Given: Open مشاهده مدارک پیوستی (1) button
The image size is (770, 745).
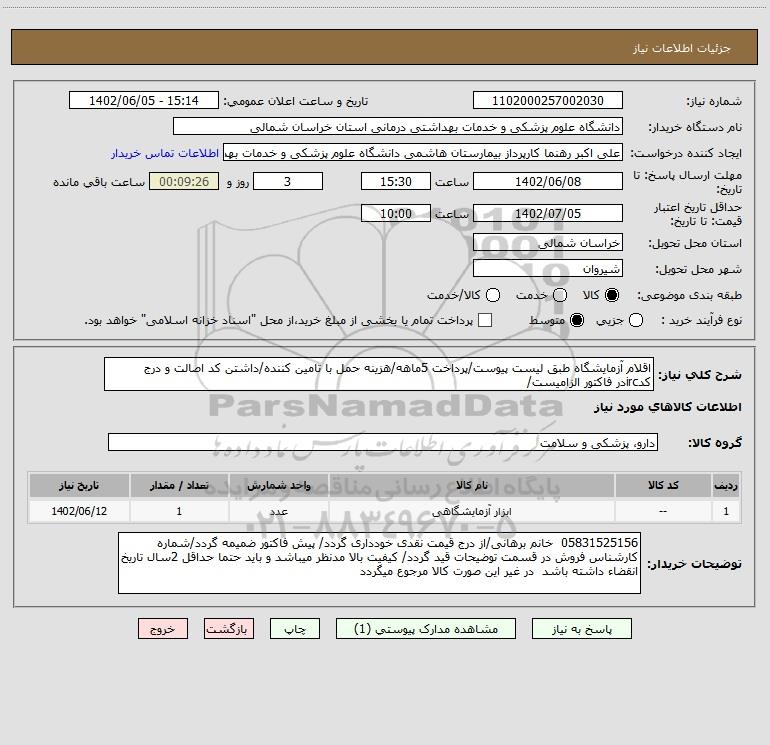Looking at the screenshot, I should [x=426, y=629].
